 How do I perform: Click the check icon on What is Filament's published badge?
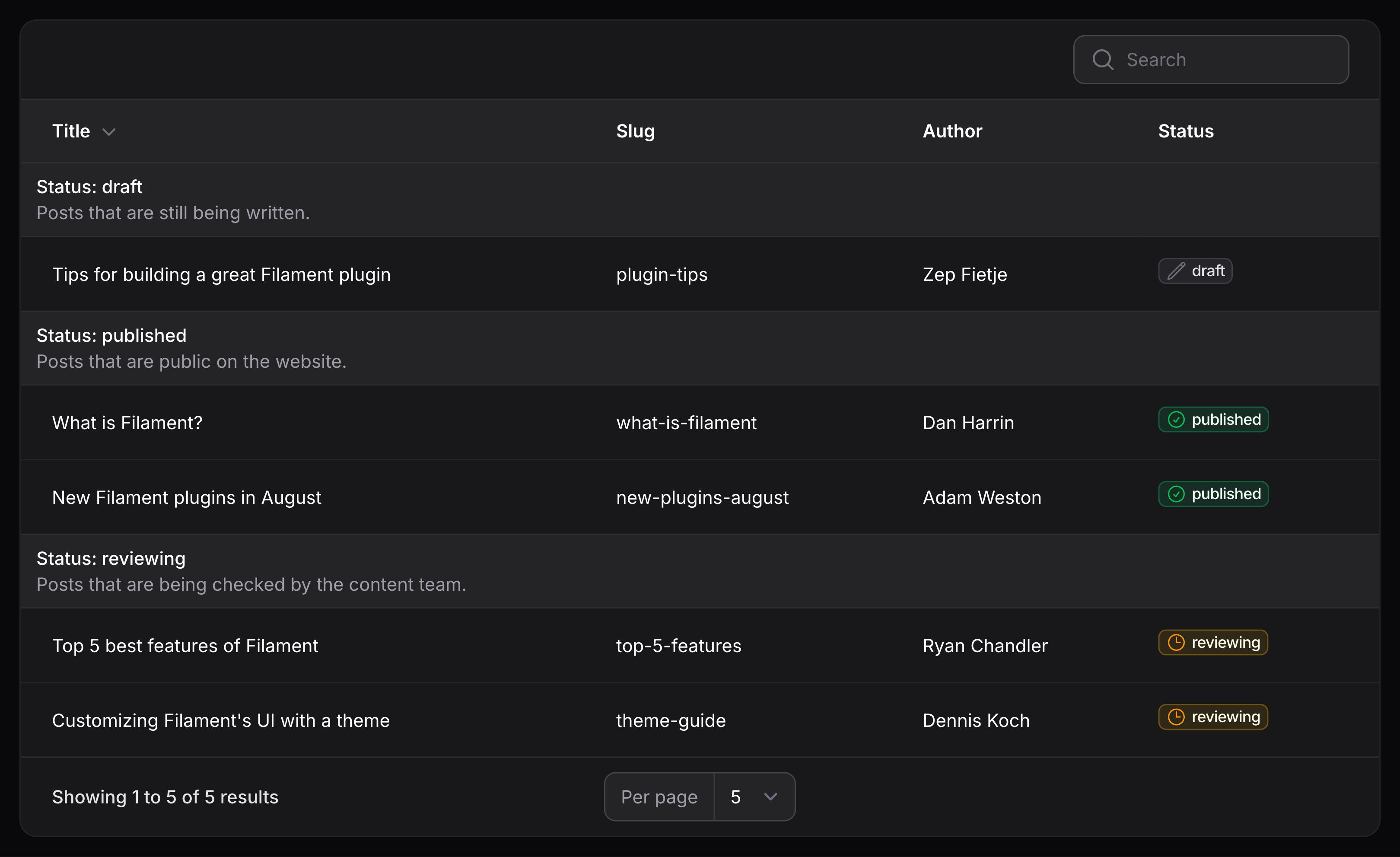pos(1177,420)
